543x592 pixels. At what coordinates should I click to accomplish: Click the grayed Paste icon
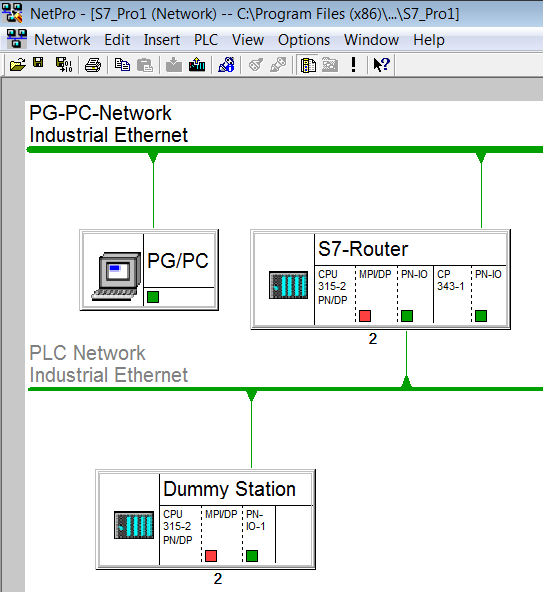point(145,65)
